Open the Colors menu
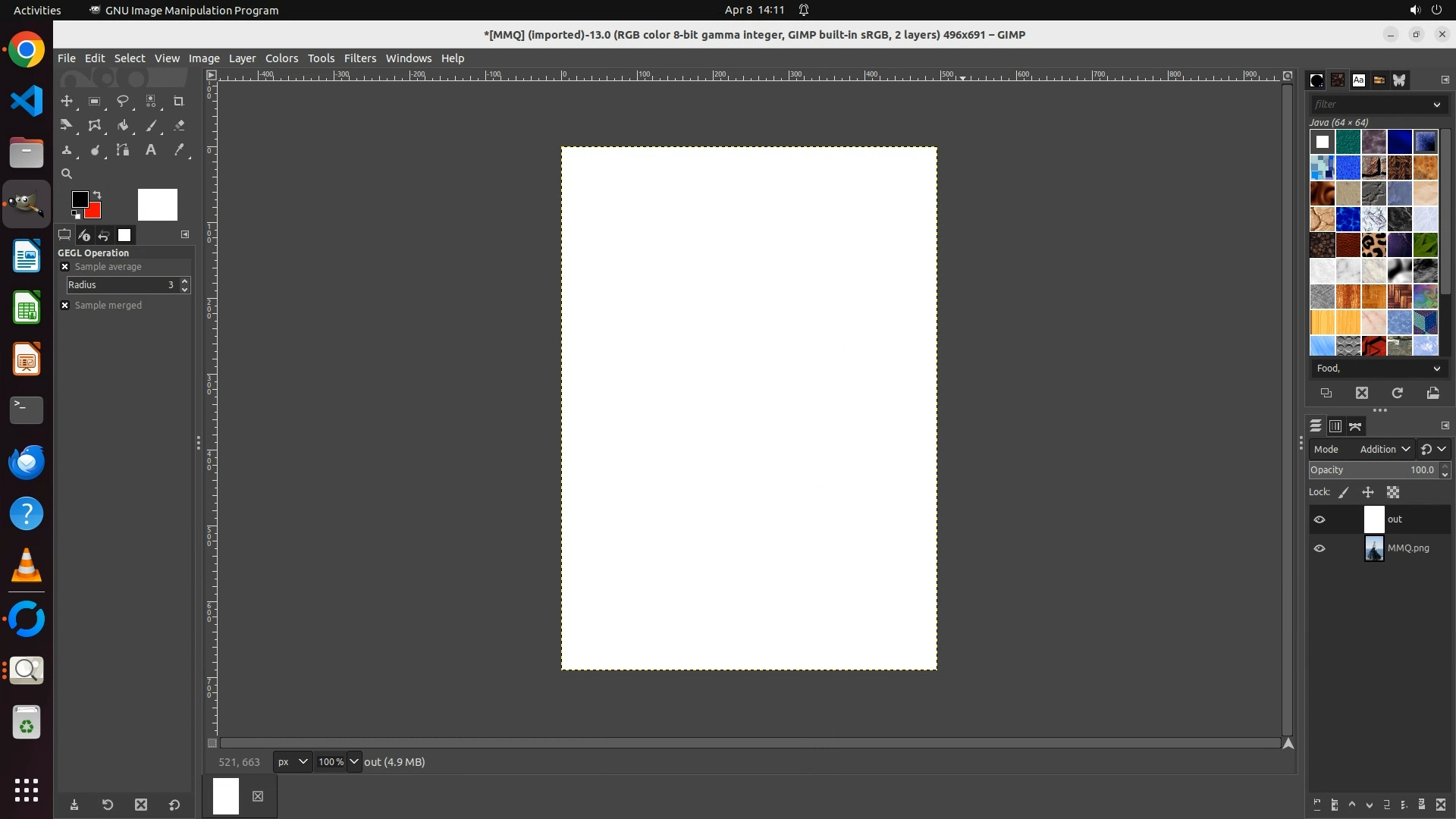The height and width of the screenshot is (819, 1456). 281,58
